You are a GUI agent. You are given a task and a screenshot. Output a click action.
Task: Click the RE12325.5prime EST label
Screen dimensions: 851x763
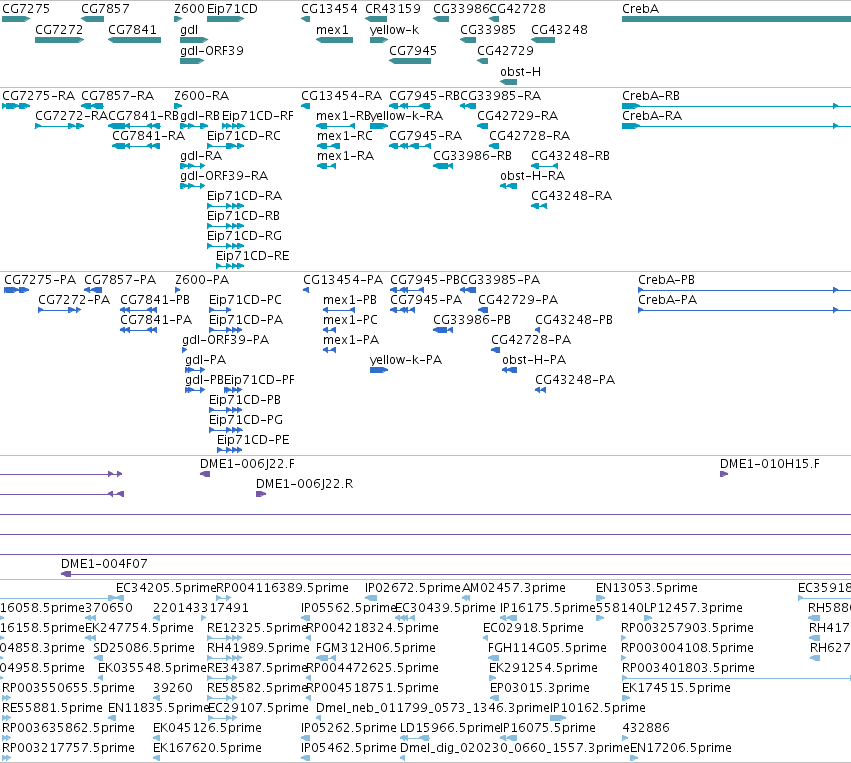click(x=258, y=628)
